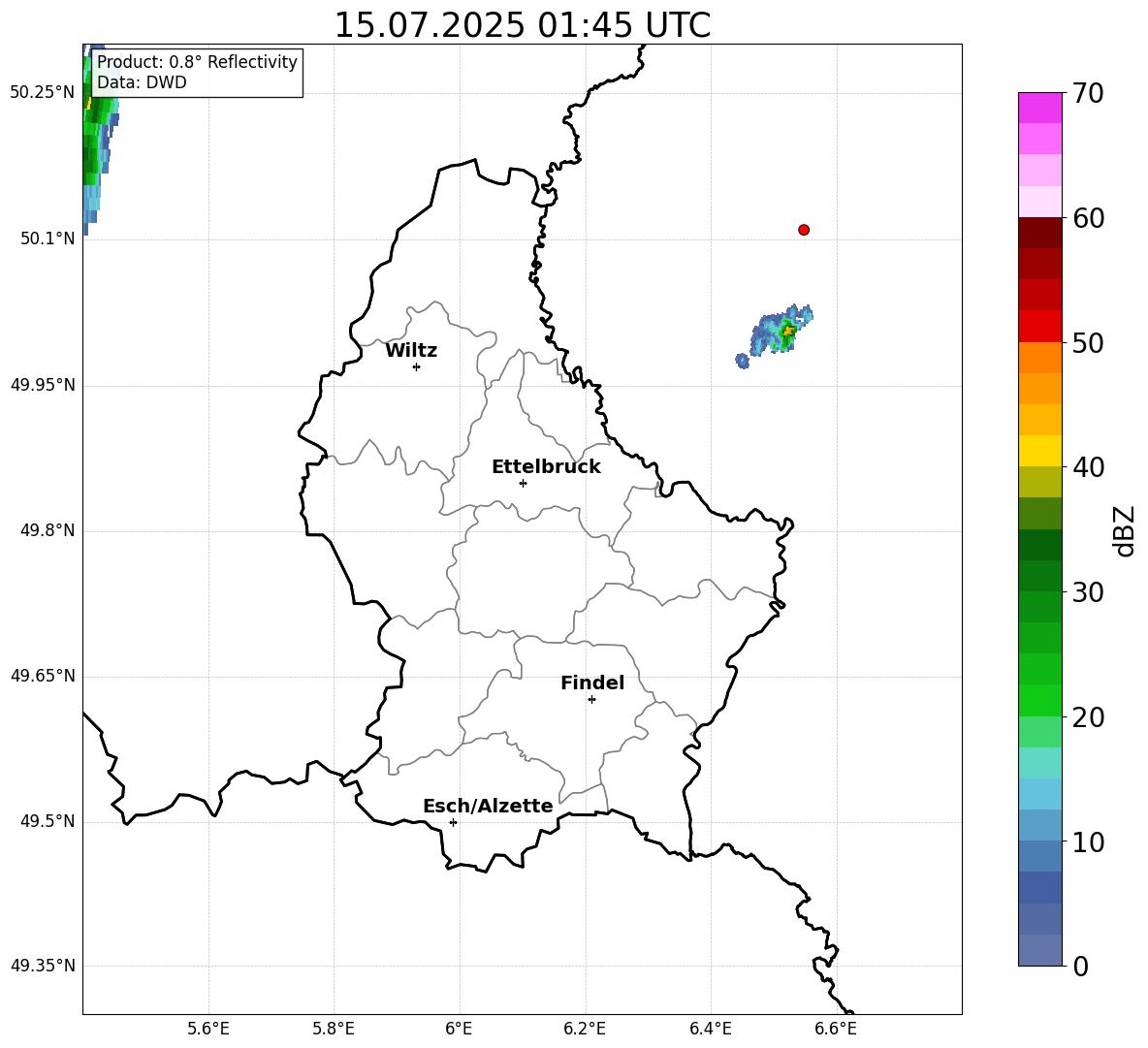
Task: Click the colorbar label 30
Action: point(1089,592)
